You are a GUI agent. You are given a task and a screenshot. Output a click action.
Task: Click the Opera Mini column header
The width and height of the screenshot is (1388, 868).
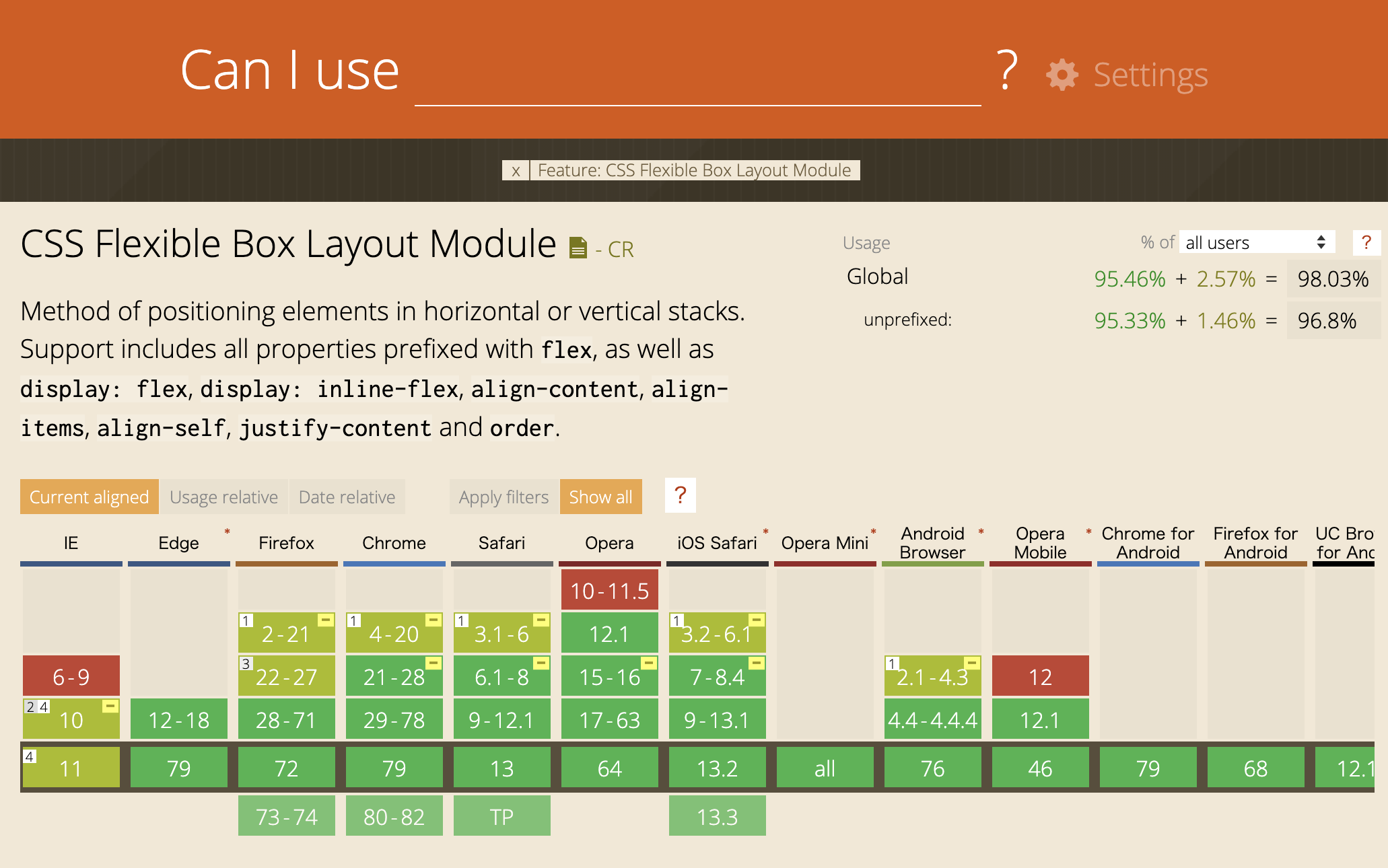[825, 543]
